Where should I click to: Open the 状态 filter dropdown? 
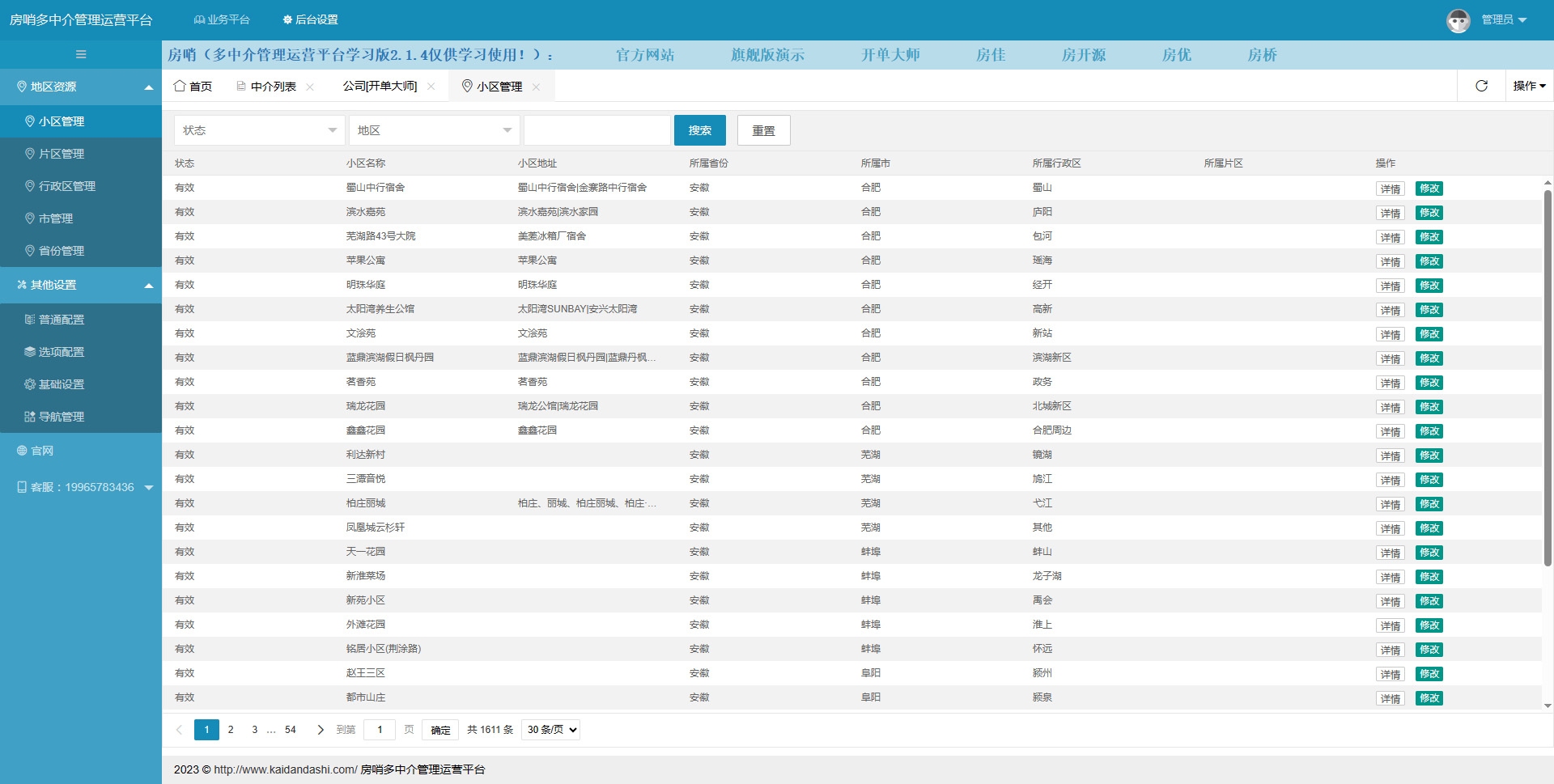[259, 129]
